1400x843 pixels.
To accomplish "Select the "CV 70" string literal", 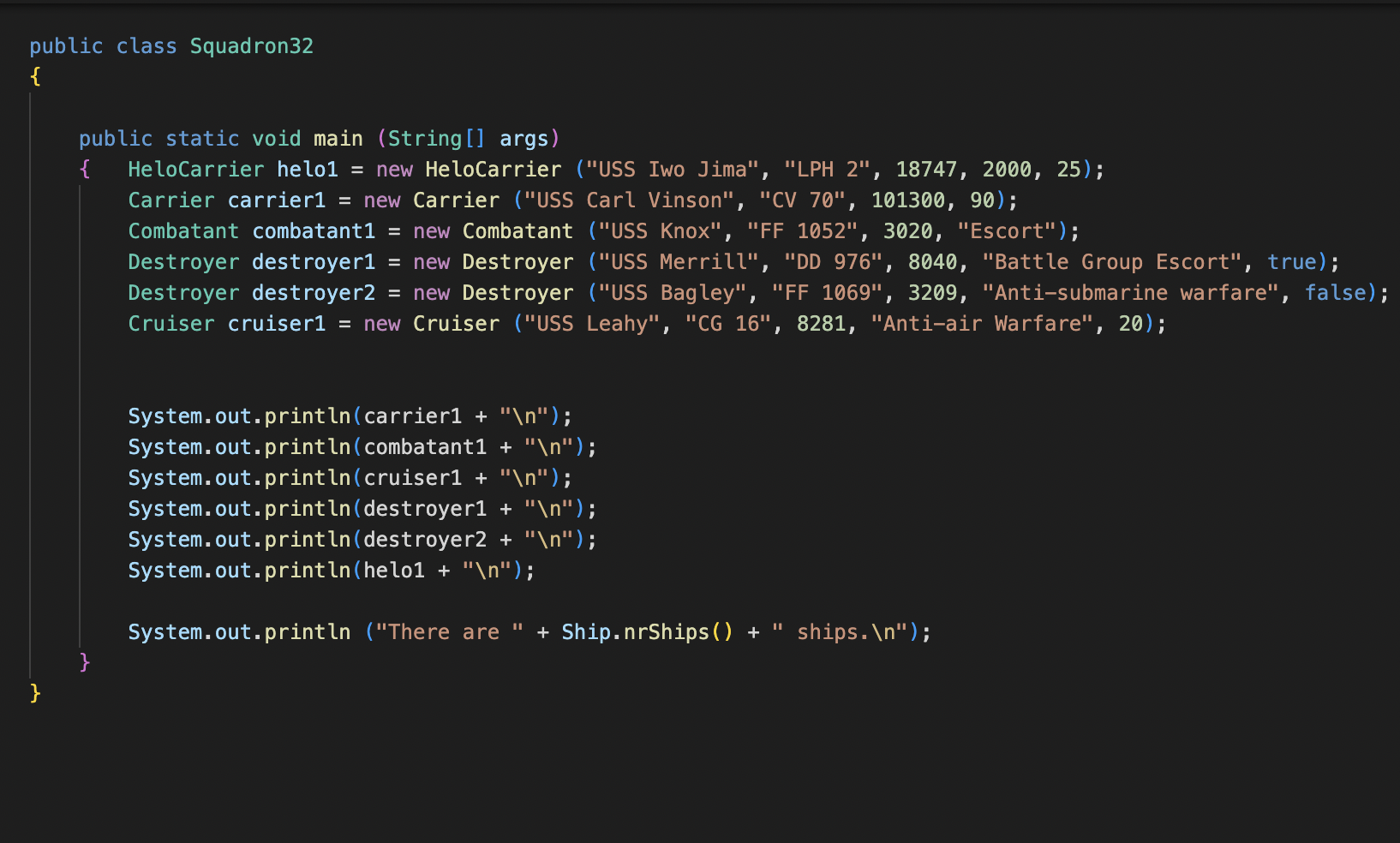I will pos(803,200).
